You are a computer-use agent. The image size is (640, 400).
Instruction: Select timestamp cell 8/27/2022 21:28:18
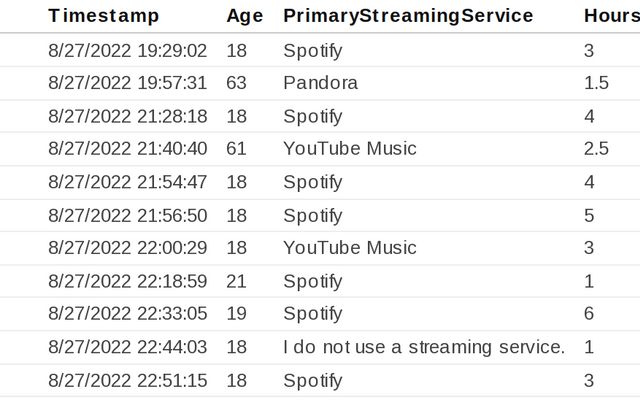pyautogui.click(x=127, y=116)
